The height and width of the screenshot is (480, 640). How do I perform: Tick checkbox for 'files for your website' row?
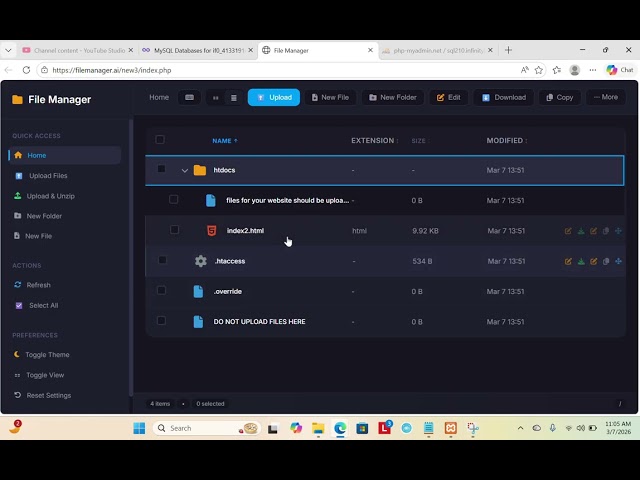click(x=173, y=199)
